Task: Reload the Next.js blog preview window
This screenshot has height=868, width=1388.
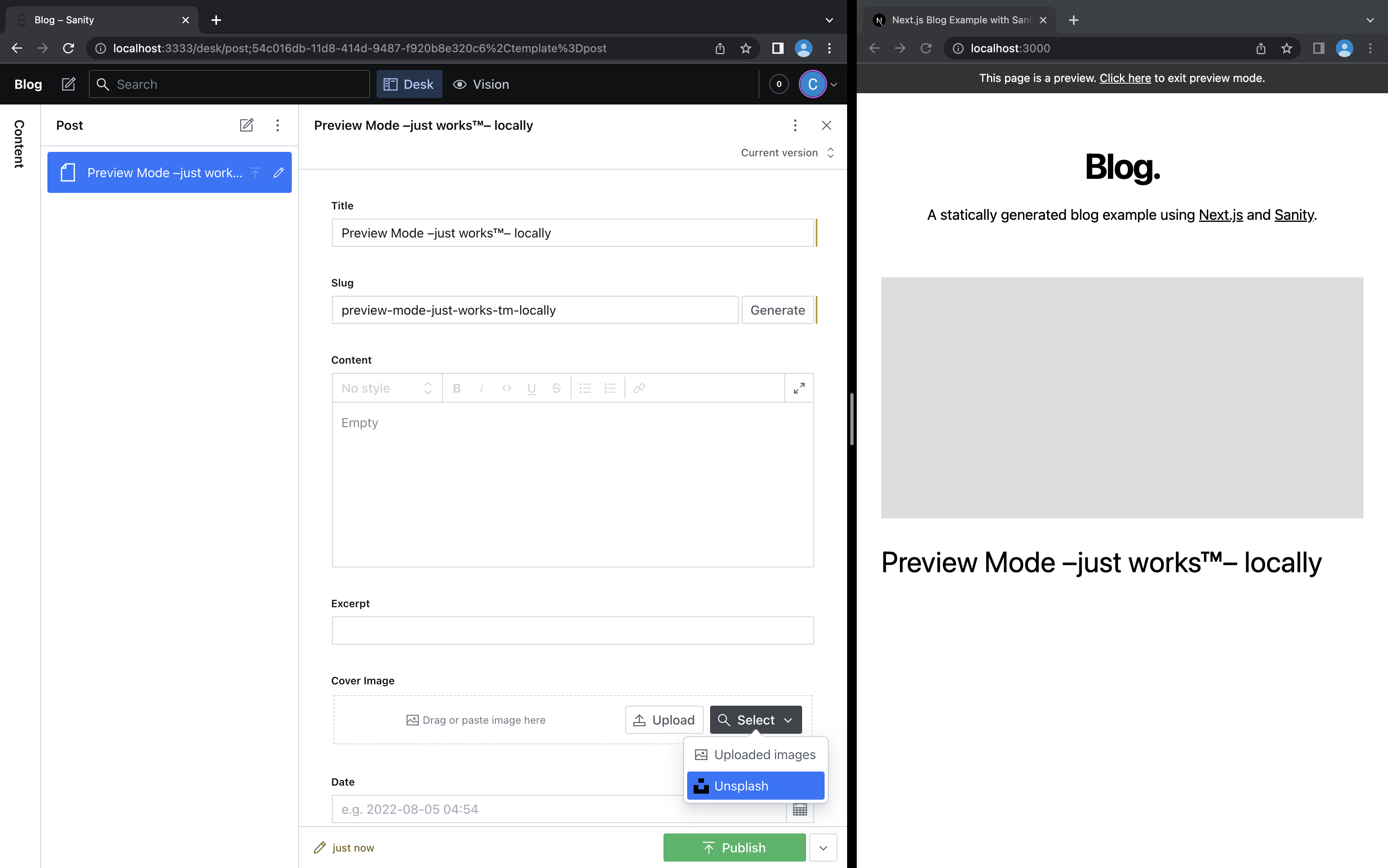Action: (x=926, y=48)
